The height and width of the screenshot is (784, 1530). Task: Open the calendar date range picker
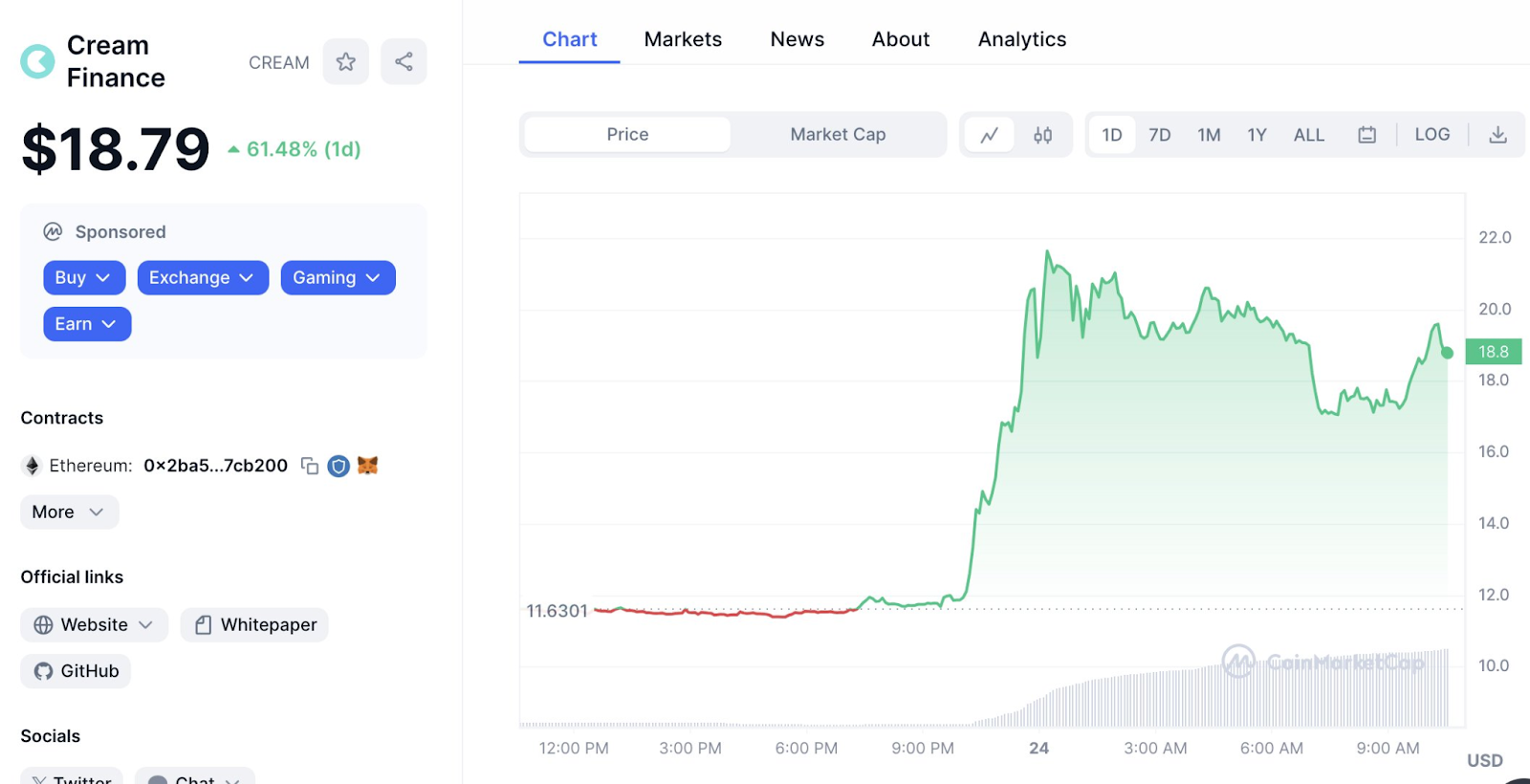tap(1366, 135)
